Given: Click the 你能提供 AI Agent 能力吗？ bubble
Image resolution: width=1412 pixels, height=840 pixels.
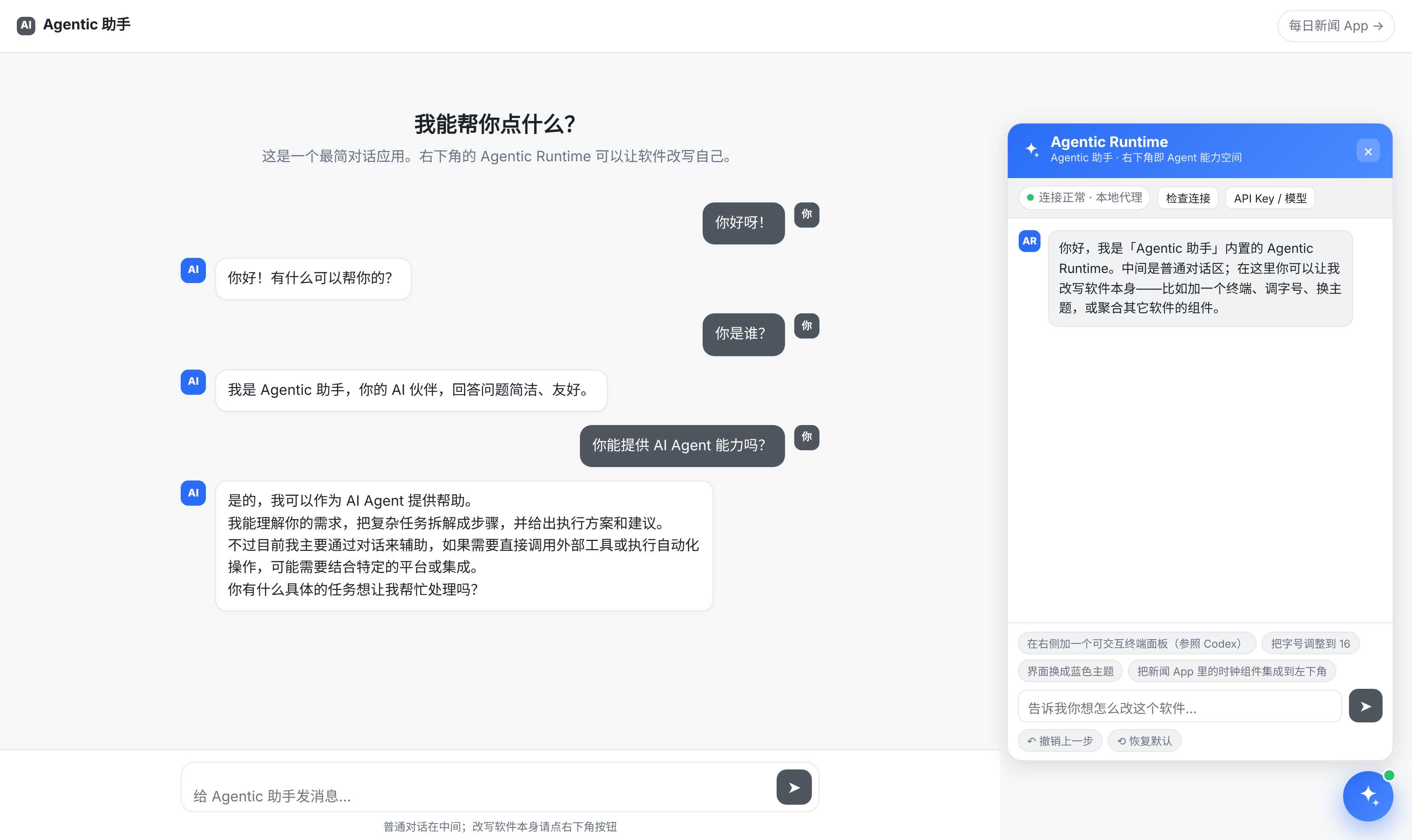Looking at the screenshot, I should pos(682,446).
